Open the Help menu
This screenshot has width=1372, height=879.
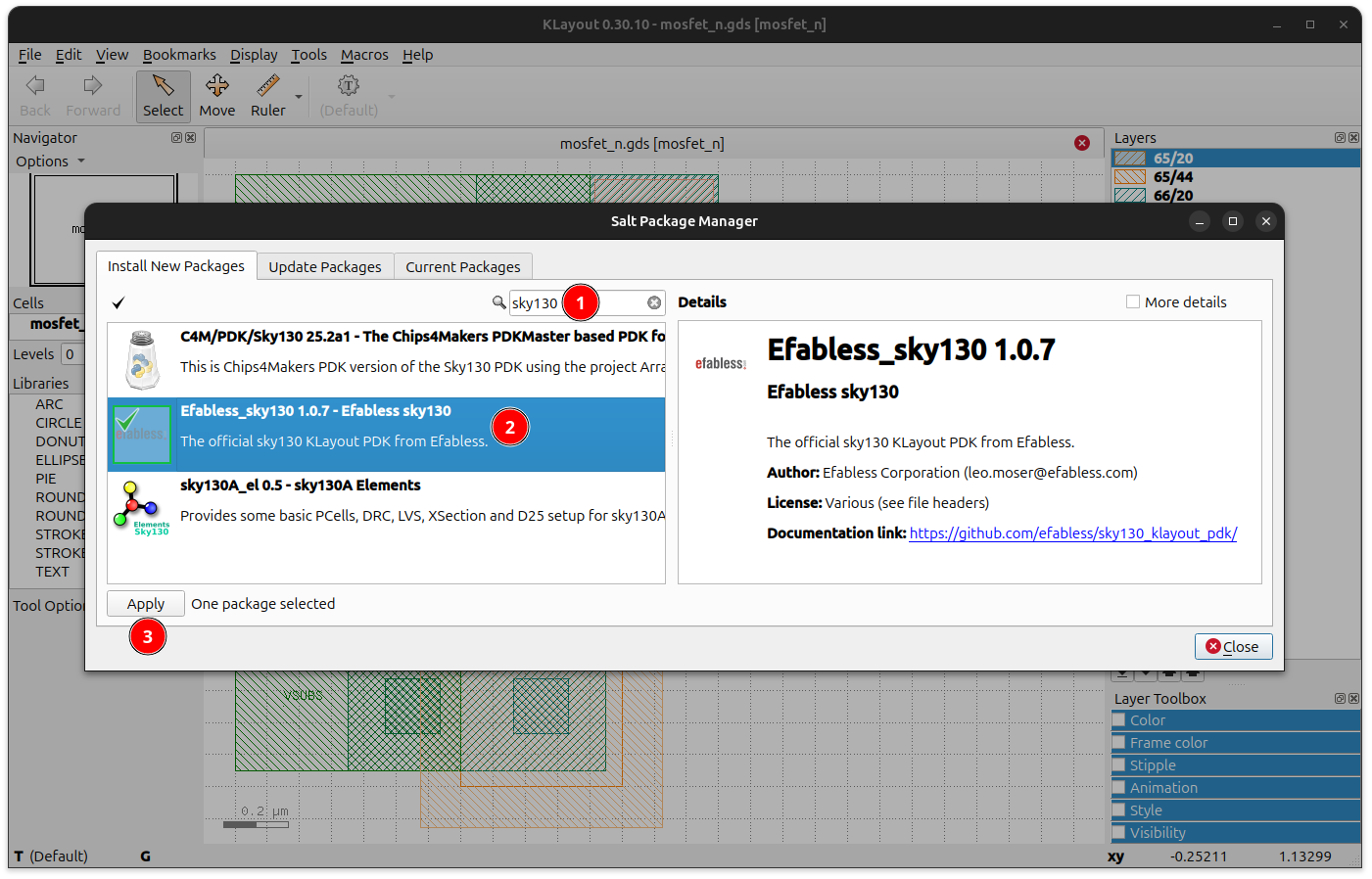pos(417,55)
